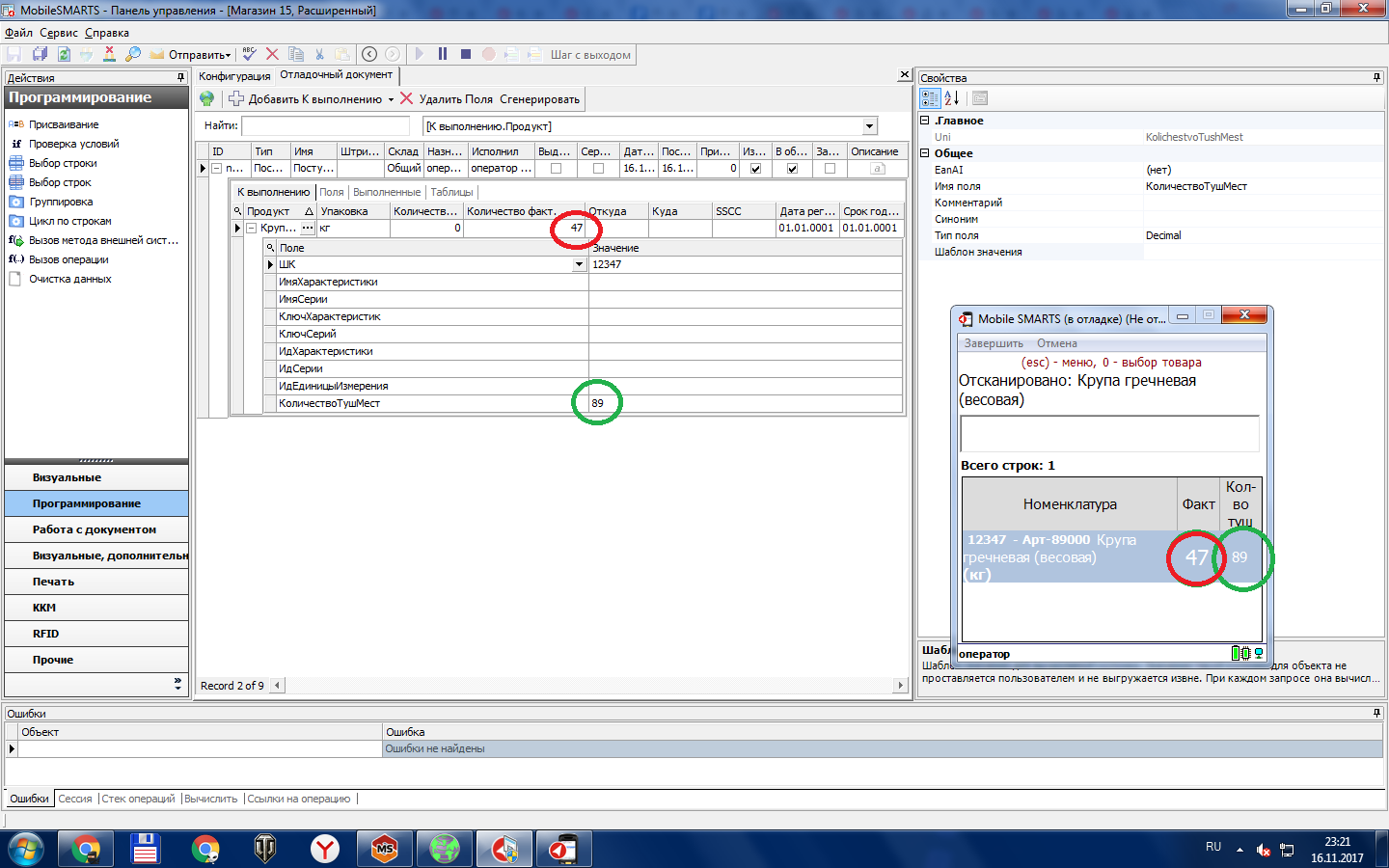Click the plug connect toolbar icon

[86, 55]
